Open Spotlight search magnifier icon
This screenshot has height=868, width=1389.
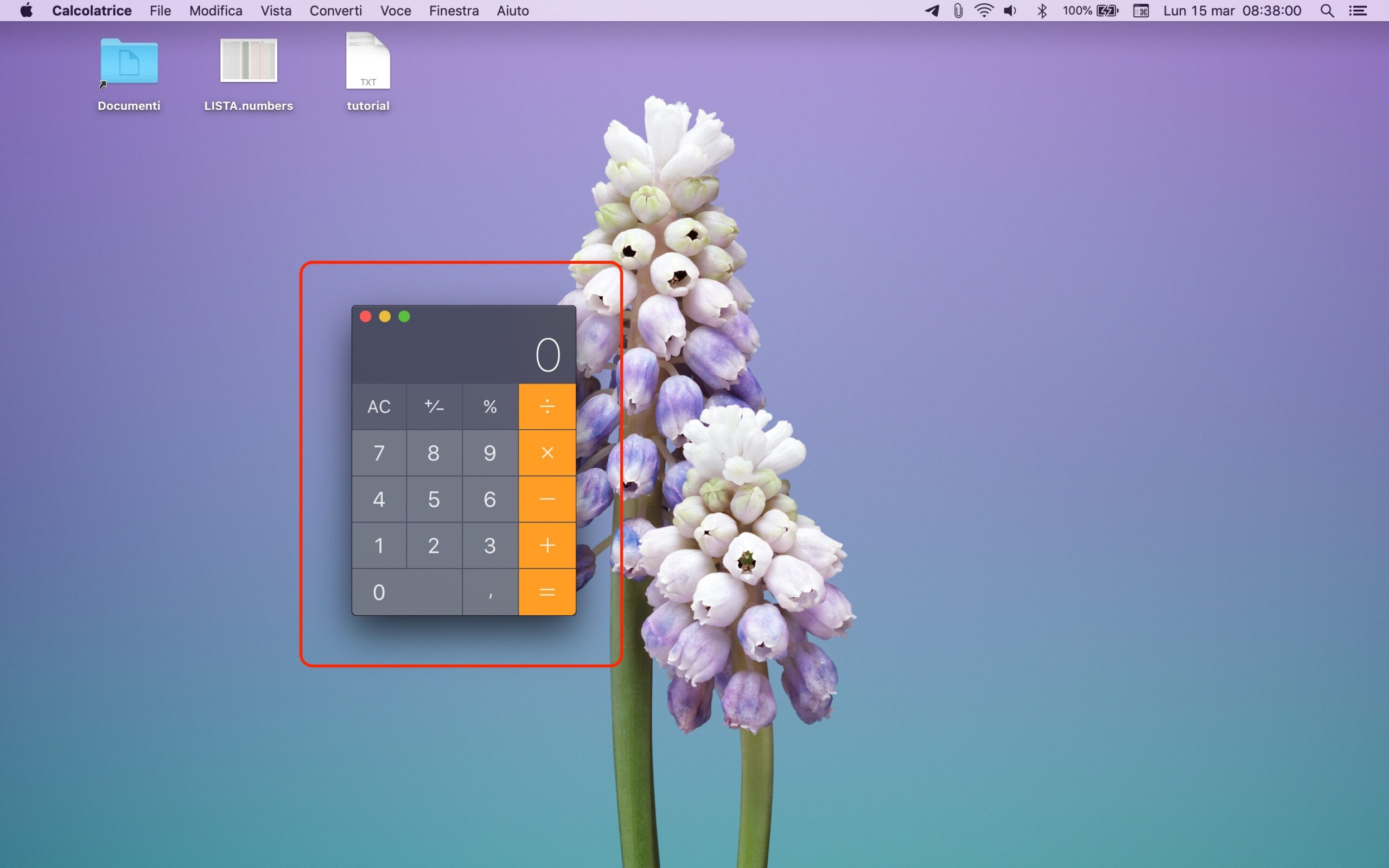[1327, 11]
